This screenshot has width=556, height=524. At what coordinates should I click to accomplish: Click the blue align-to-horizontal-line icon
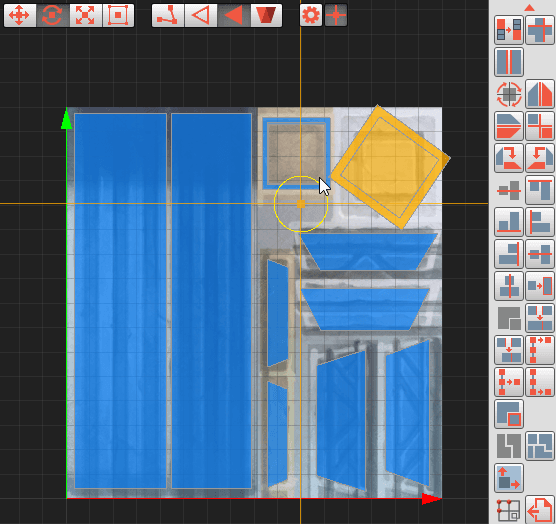540,254
